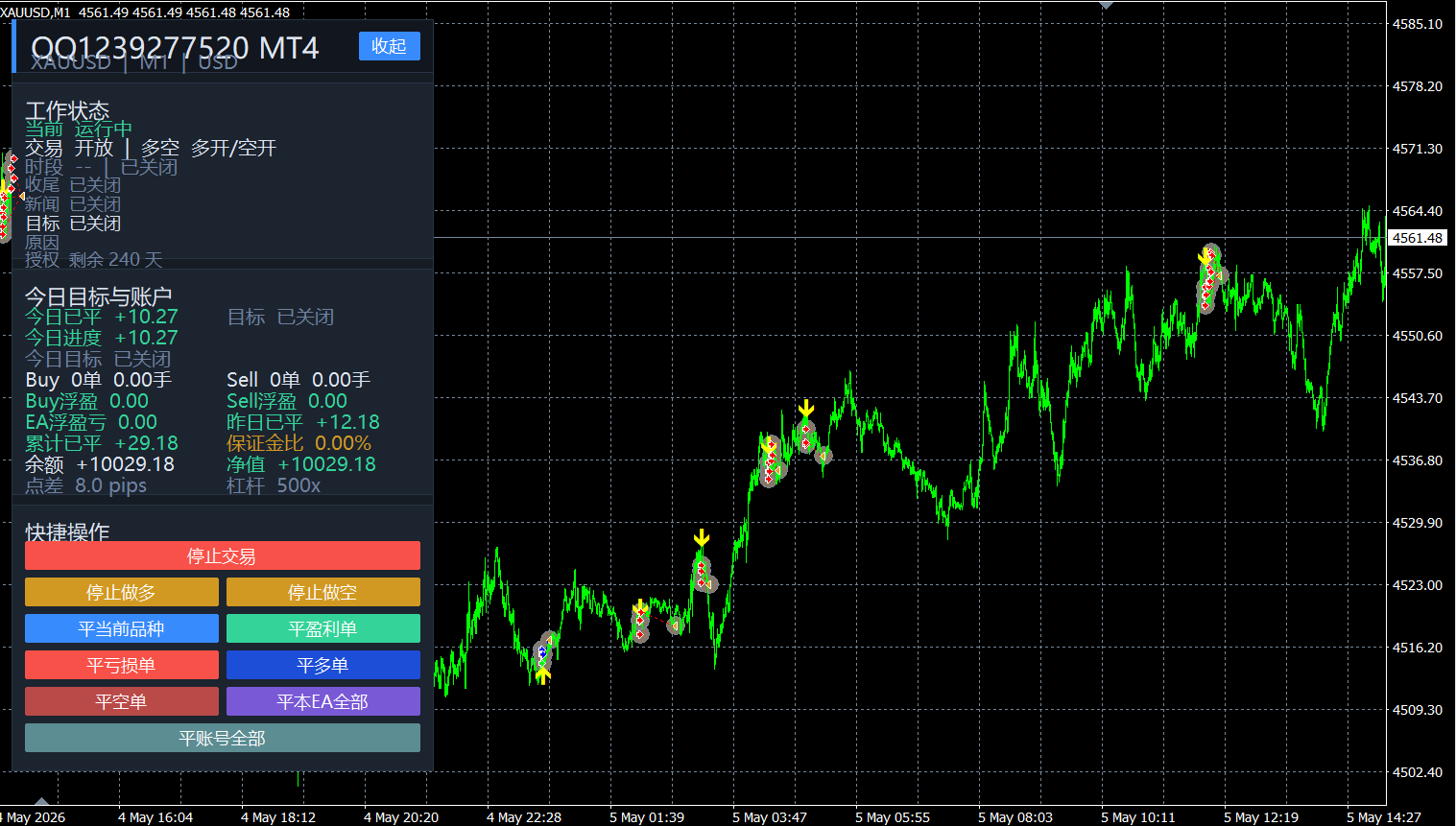Click the yellow down arrow near 4543.70 level
This screenshot has width=1456, height=826.
(806, 409)
